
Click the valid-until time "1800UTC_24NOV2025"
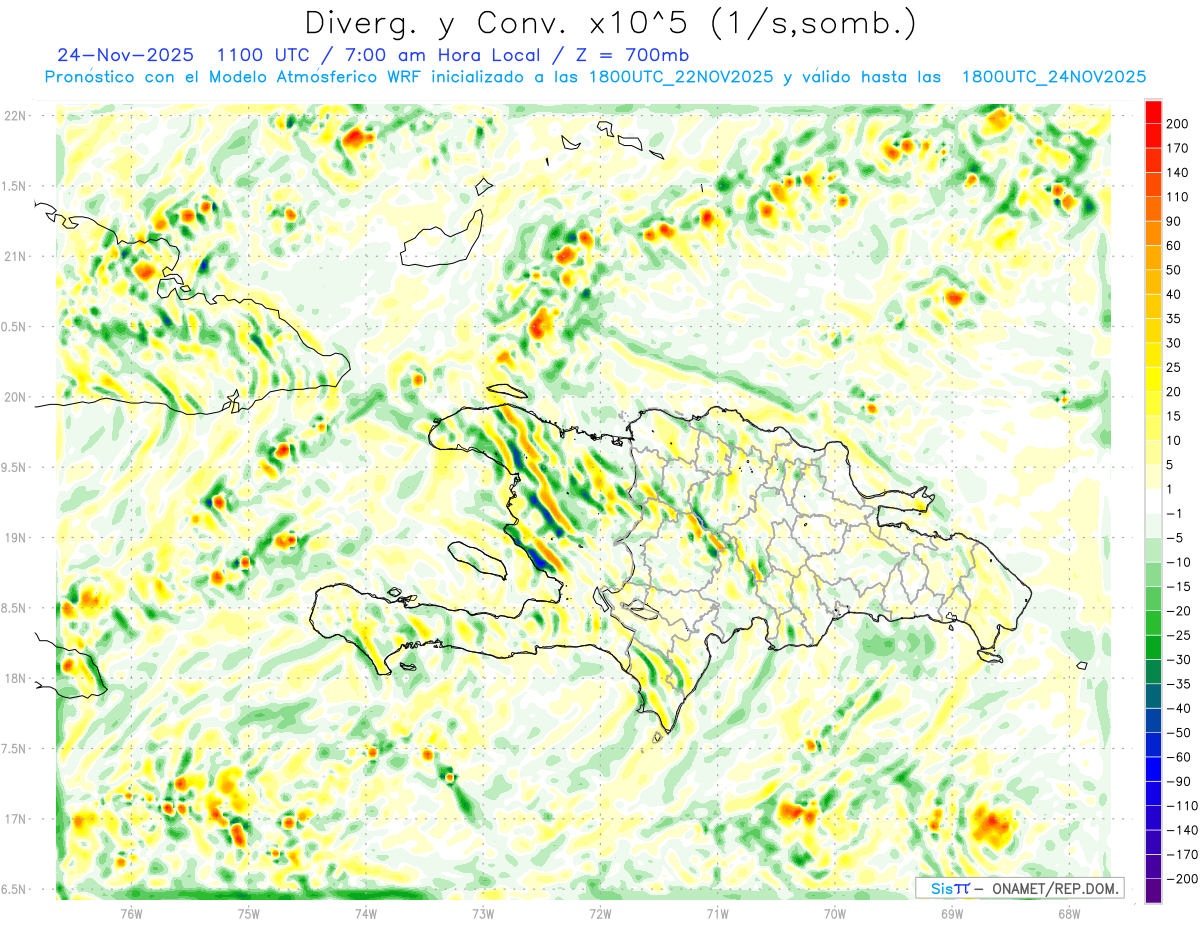[x=1053, y=77]
